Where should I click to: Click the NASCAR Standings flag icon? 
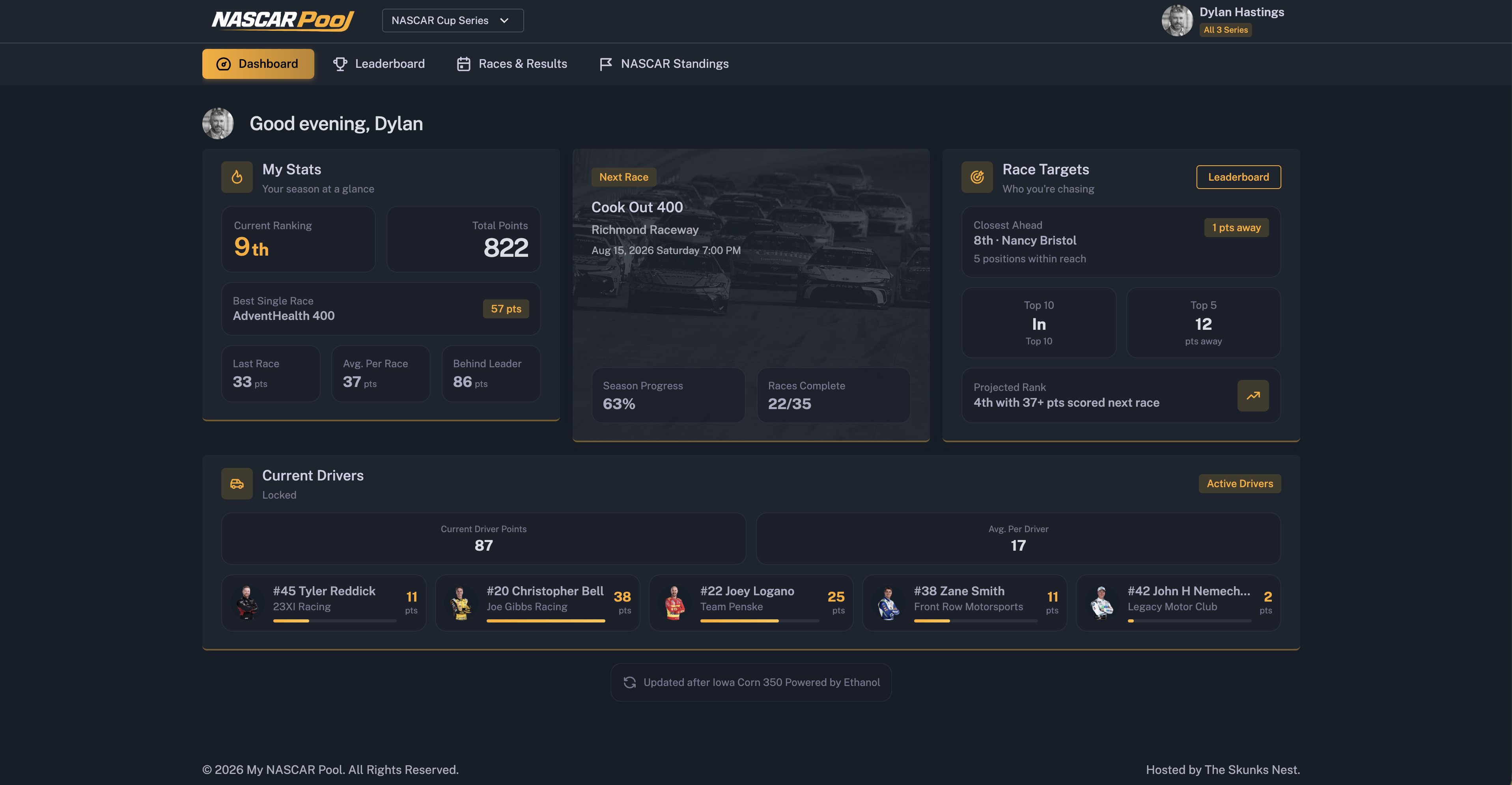coord(606,64)
